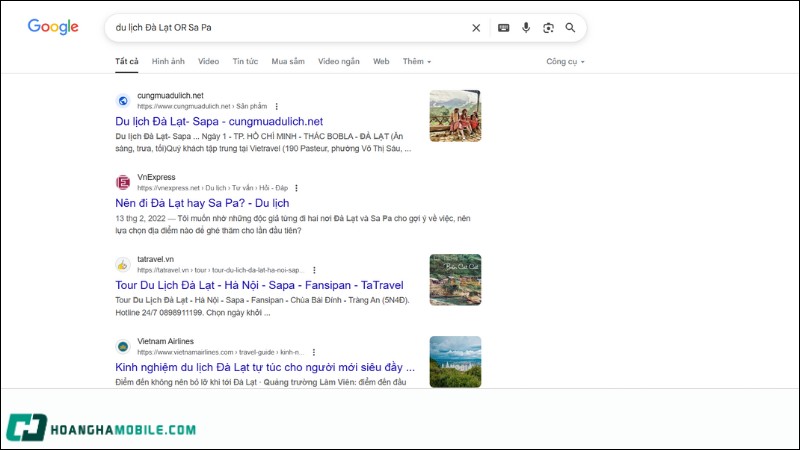This screenshot has width=800, height=450.
Task: Click the Google logo
Action: [53, 27]
